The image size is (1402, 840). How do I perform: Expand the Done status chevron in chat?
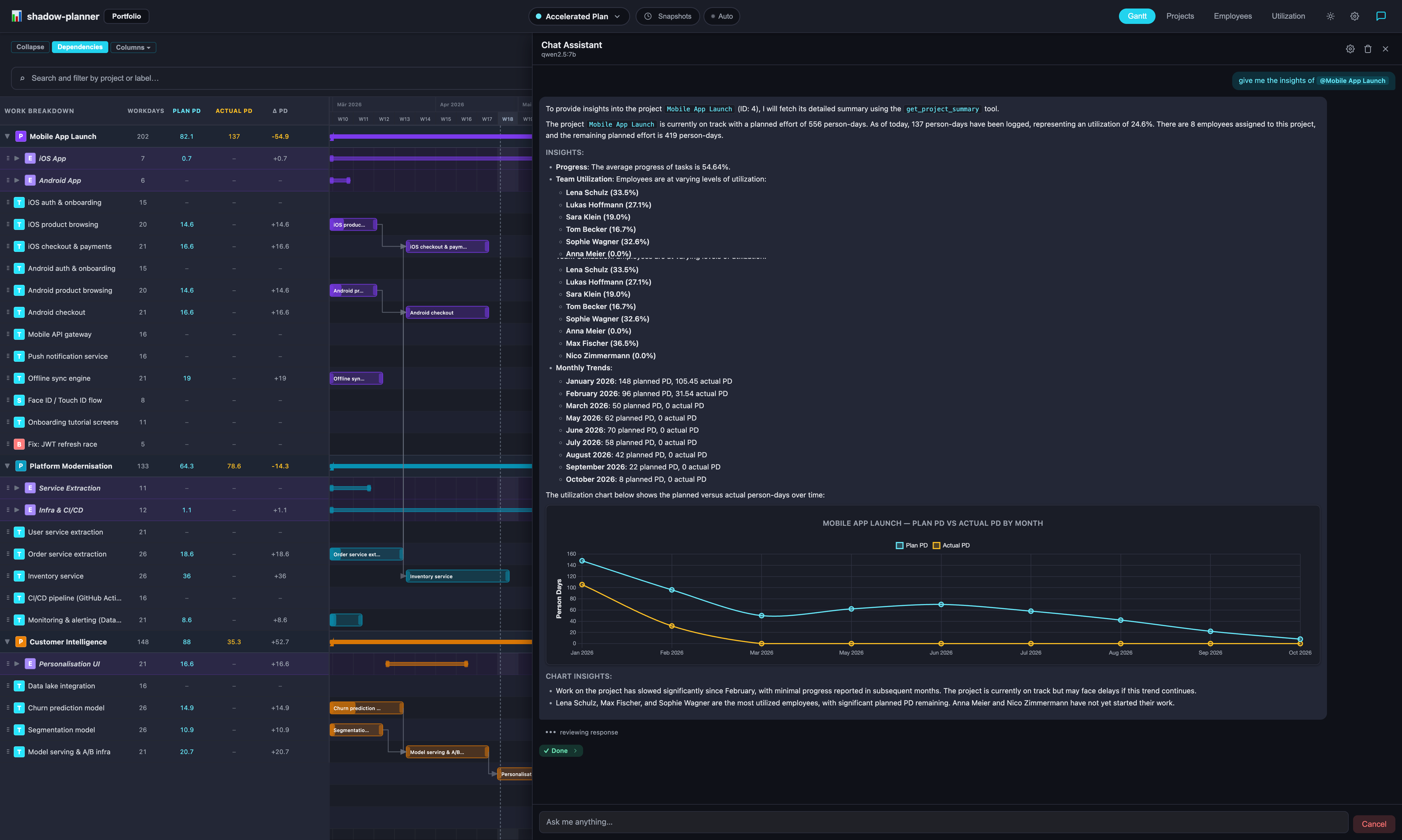pyautogui.click(x=575, y=751)
